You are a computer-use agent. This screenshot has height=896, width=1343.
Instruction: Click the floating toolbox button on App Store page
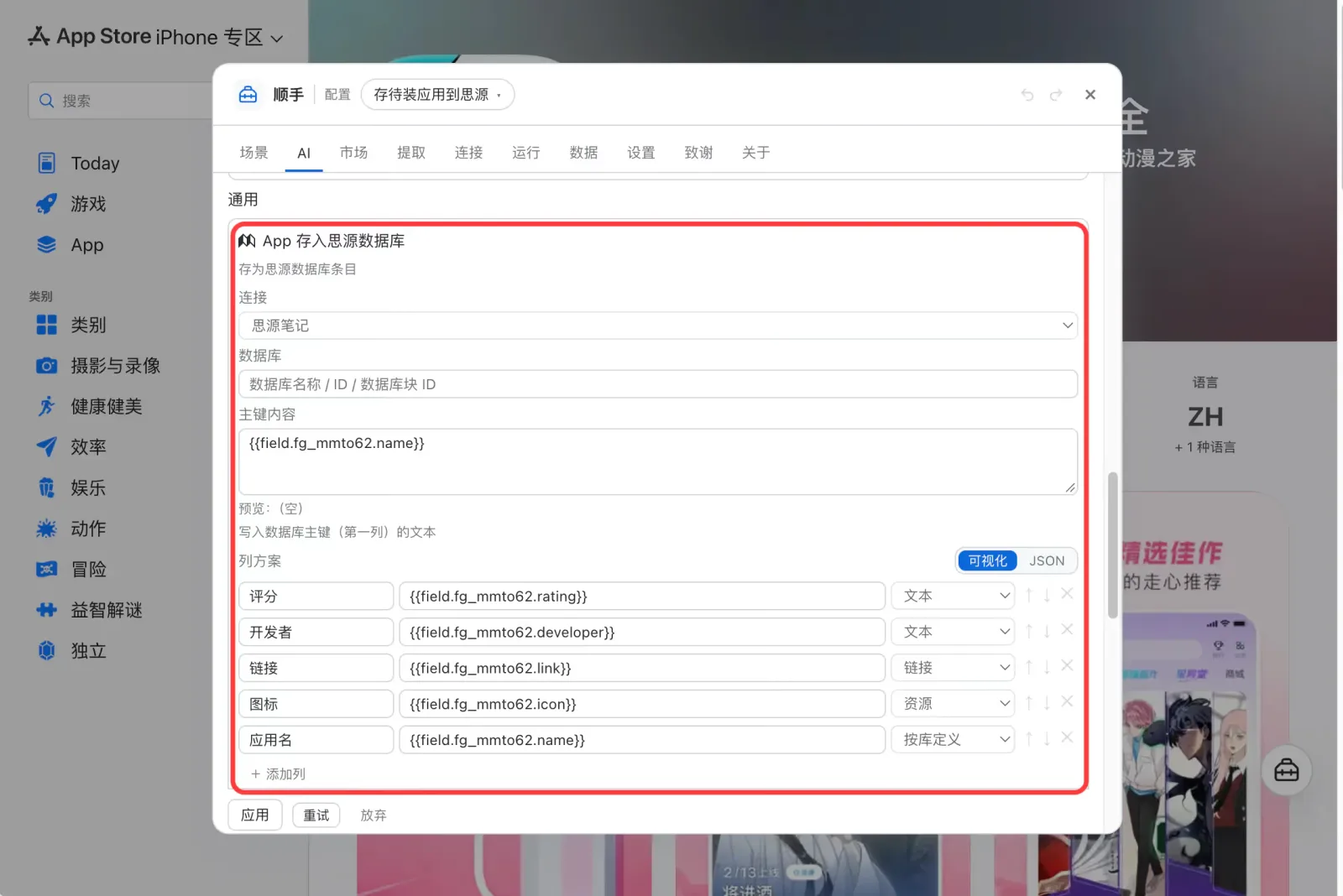pyautogui.click(x=1286, y=770)
